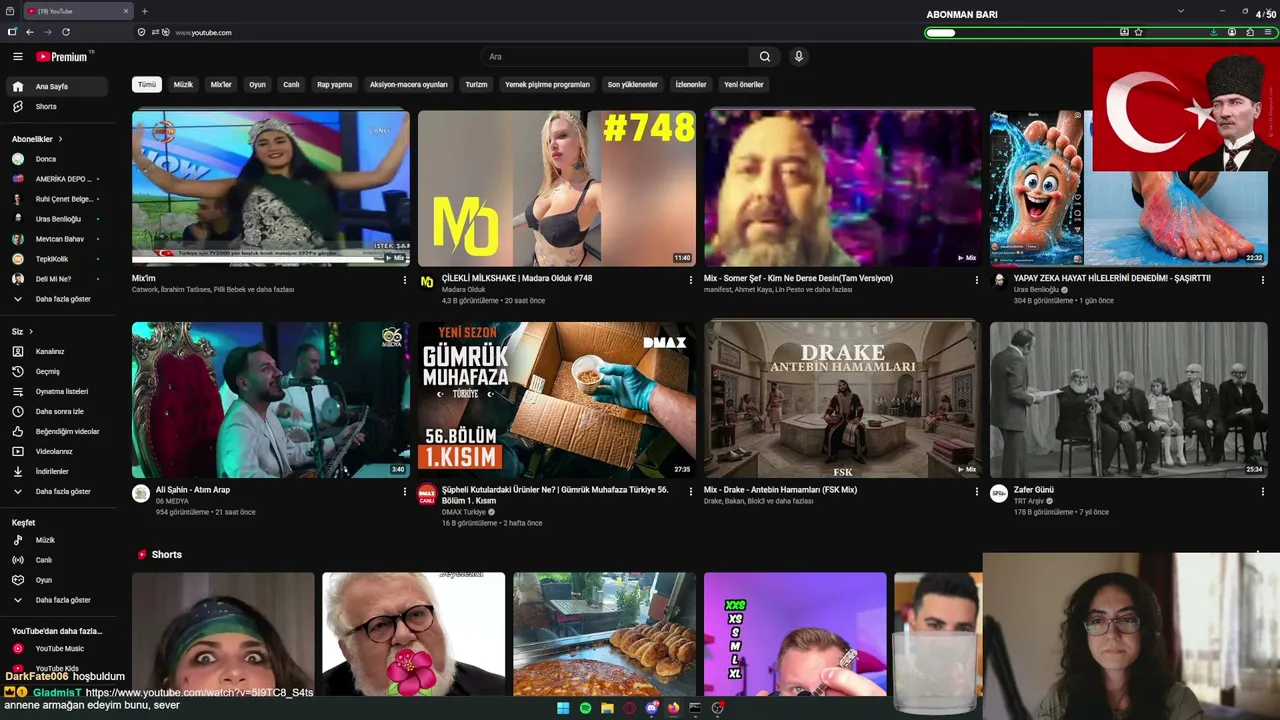Select the Canlı filter chip
This screenshot has height=720, width=1280.
pyautogui.click(x=291, y=85)
